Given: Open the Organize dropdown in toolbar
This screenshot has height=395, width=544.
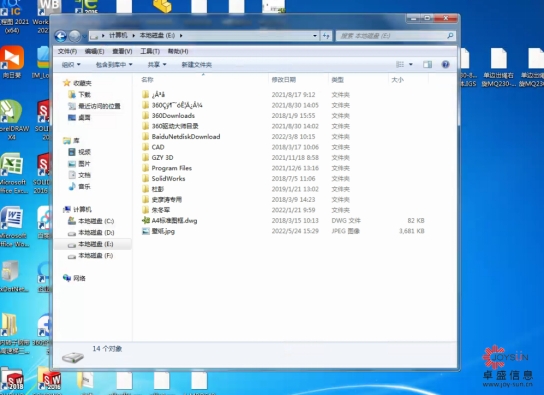Looking at the screenshot, I should pos(71,65).
